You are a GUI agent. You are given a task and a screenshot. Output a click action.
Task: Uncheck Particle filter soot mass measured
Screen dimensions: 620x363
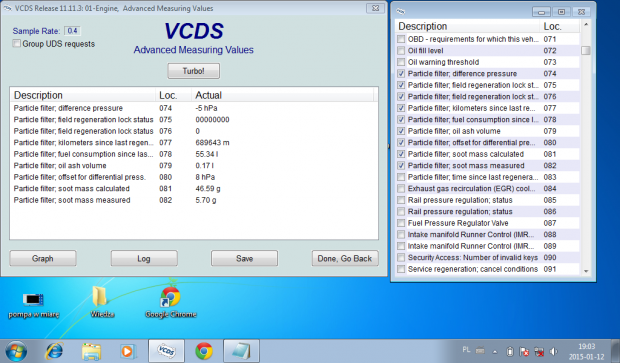point(401,165)
